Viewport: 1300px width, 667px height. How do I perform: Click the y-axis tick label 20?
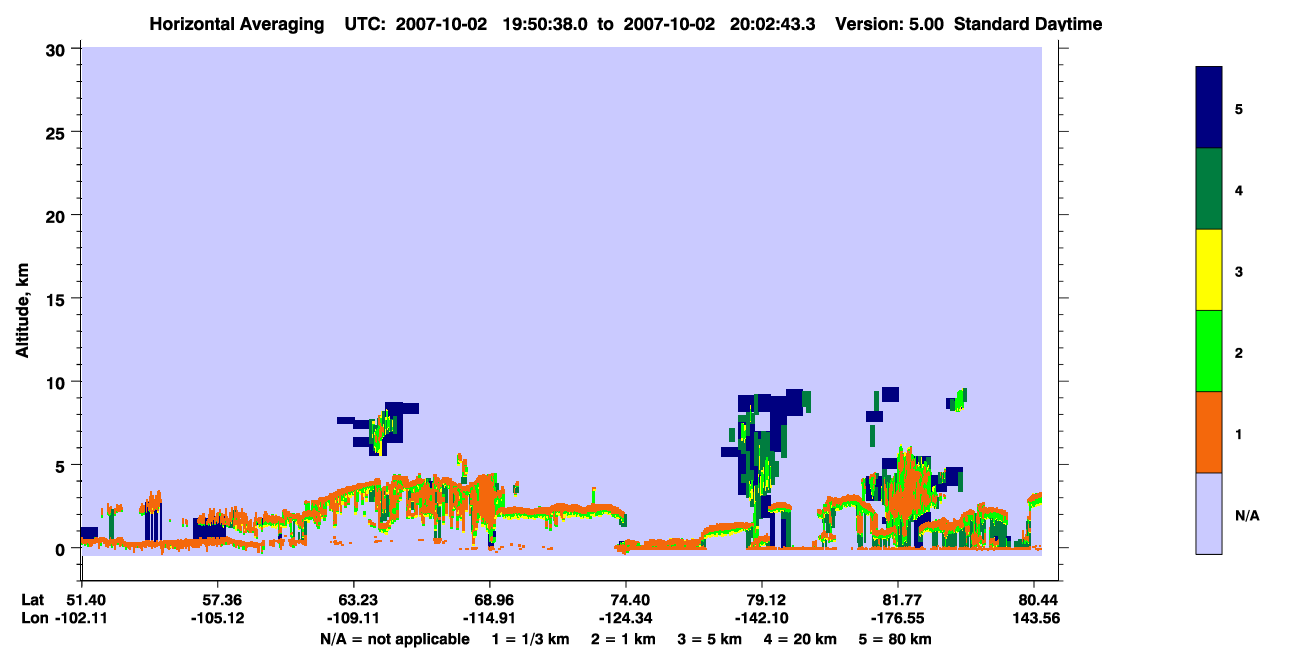(x=58, y=215)
